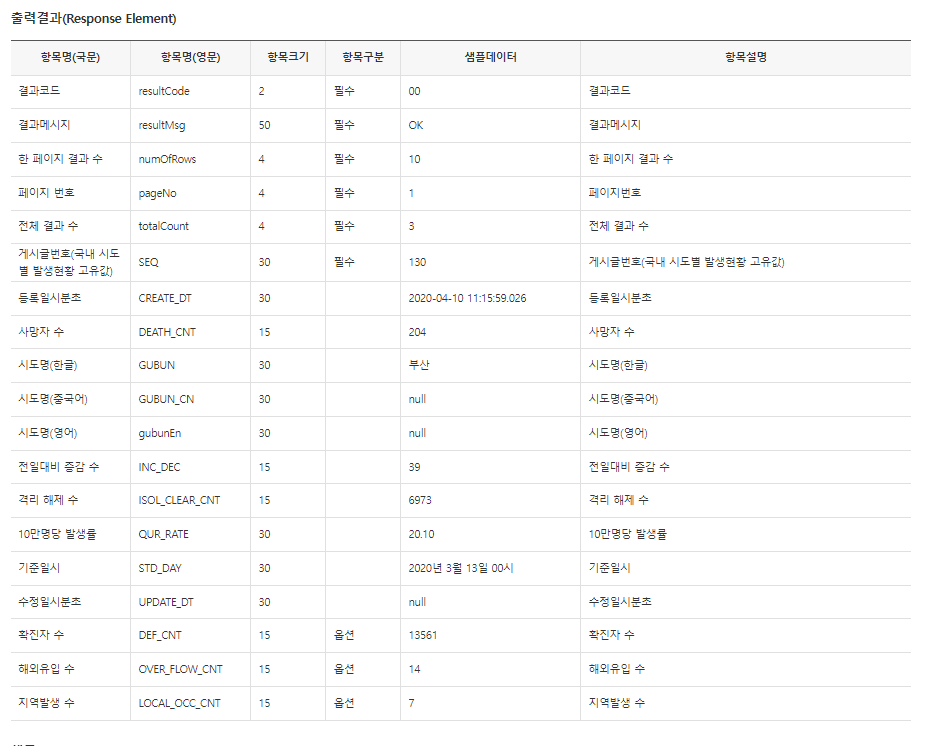The height and width of the screenshot is (746, 931).
Task: Click the 출력결과(Response Element) heading
Action: coord(94,18)
